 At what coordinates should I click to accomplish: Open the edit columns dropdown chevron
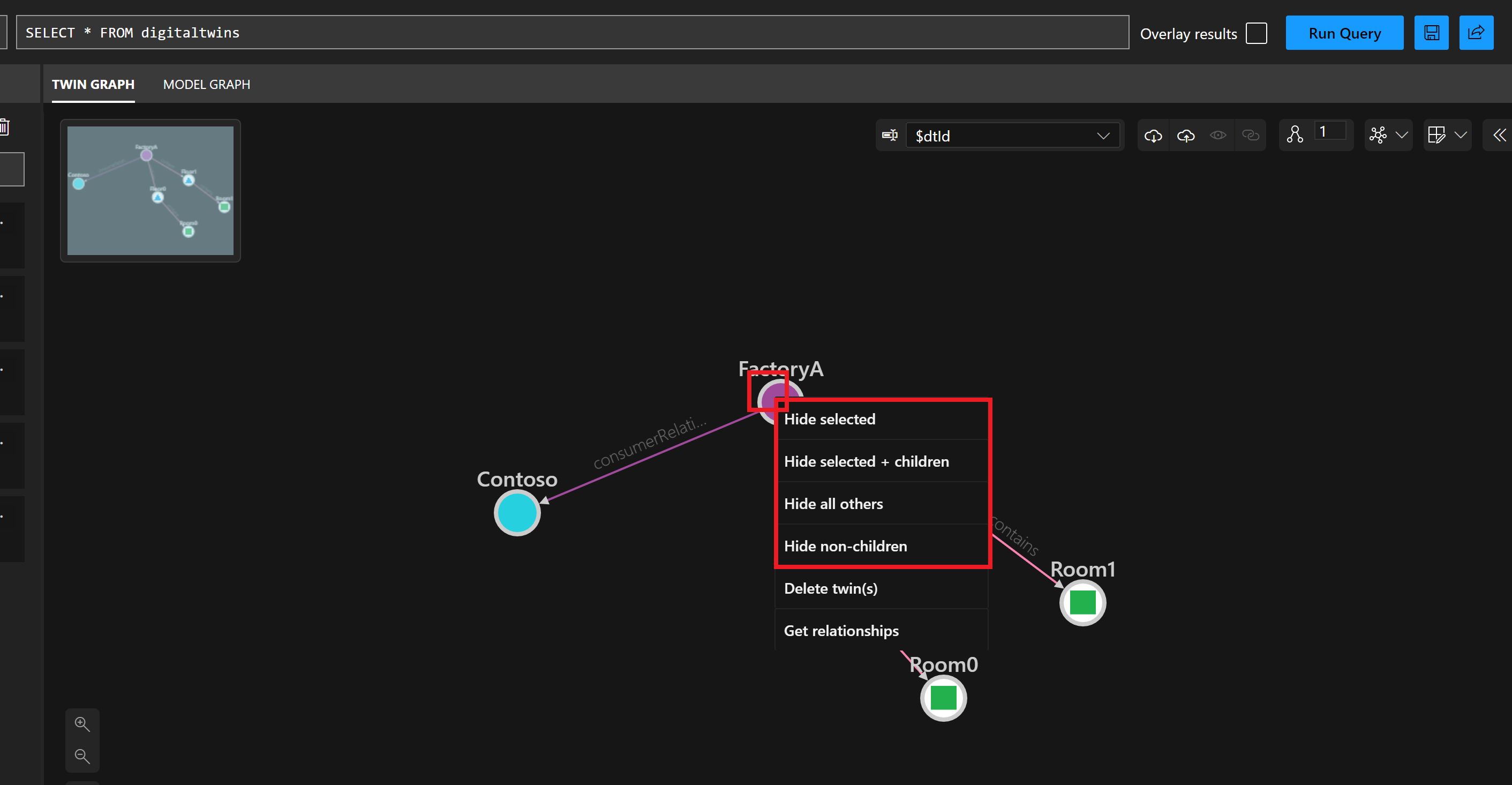1462,135
